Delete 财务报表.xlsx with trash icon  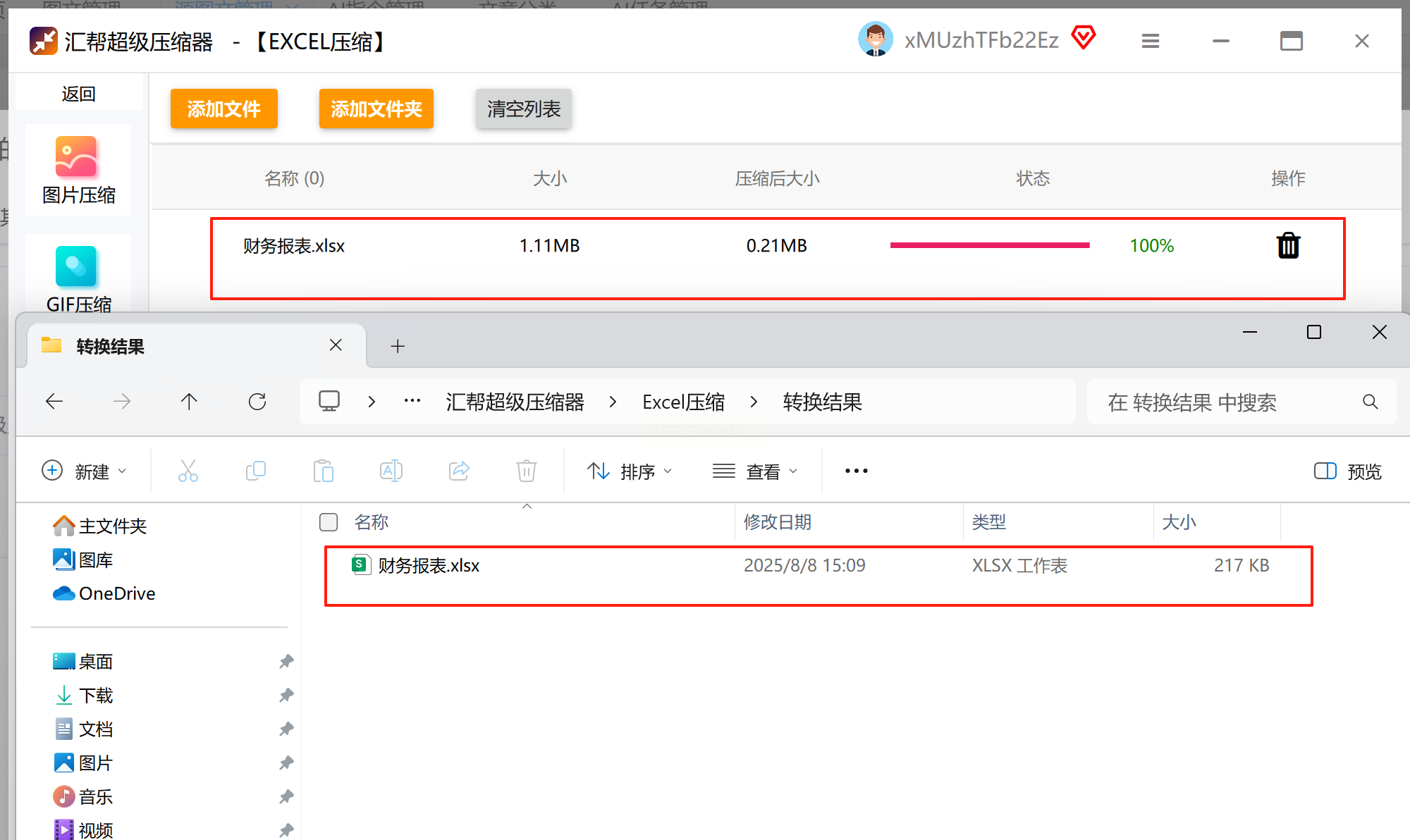click(1288, 246)
